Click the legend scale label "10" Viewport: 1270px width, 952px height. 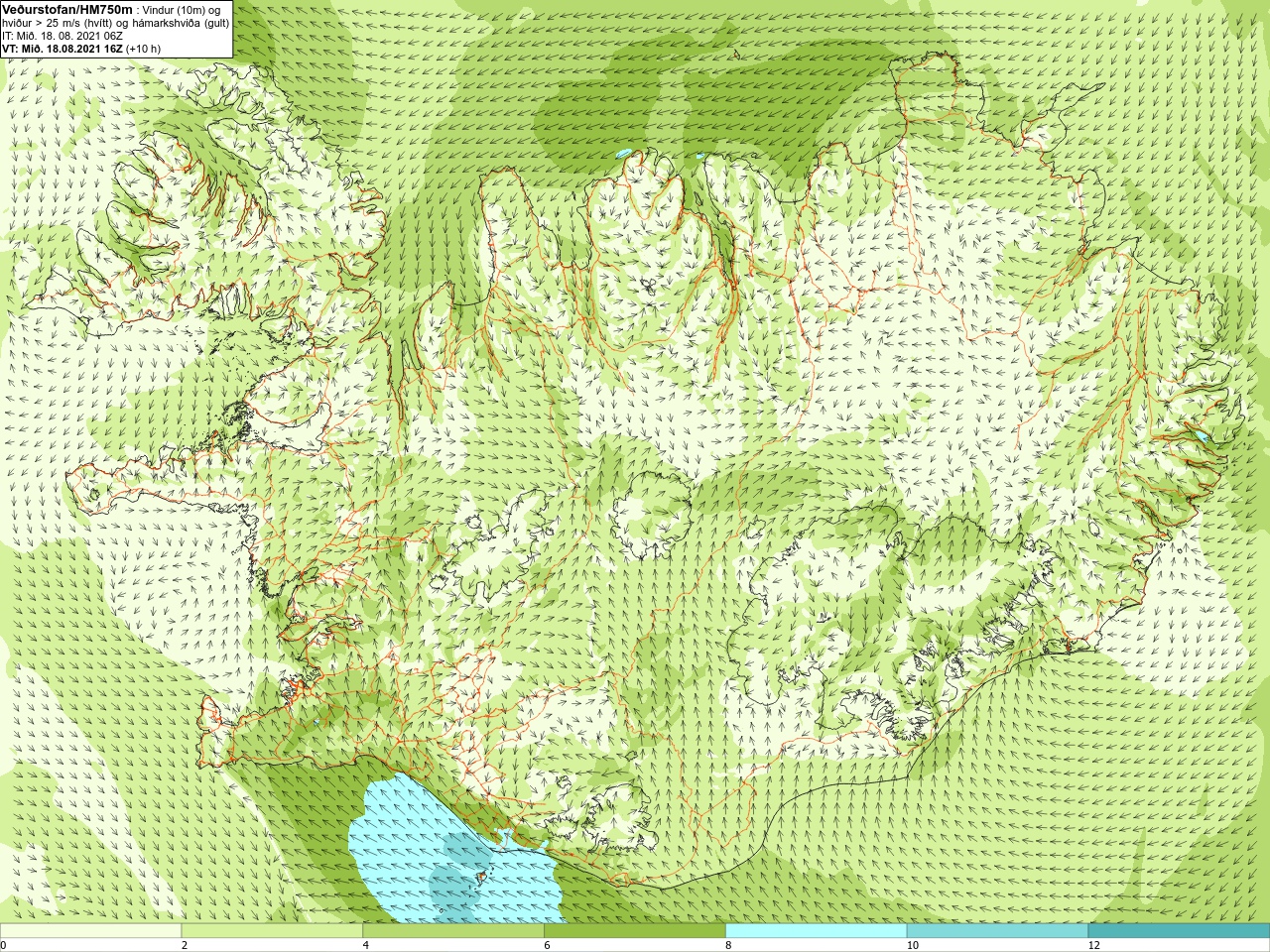912,945
